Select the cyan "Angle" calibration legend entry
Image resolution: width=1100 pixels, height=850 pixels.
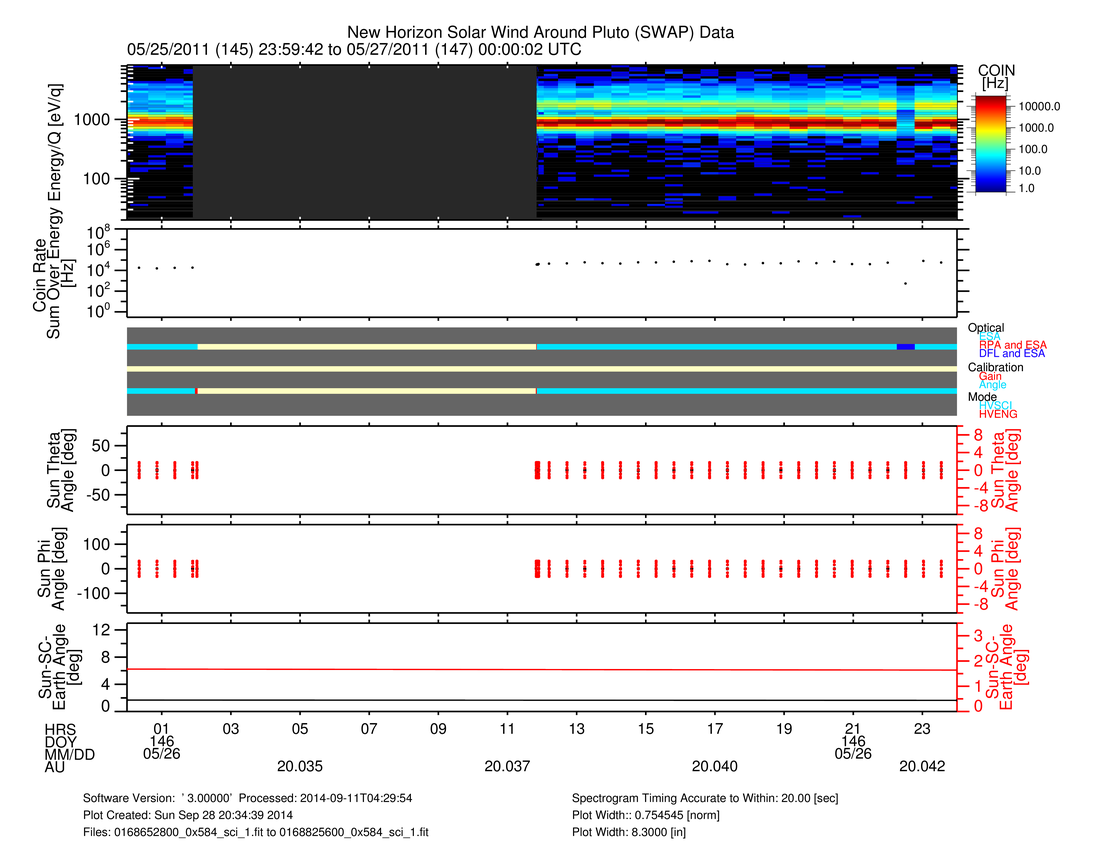pos(992,385)
